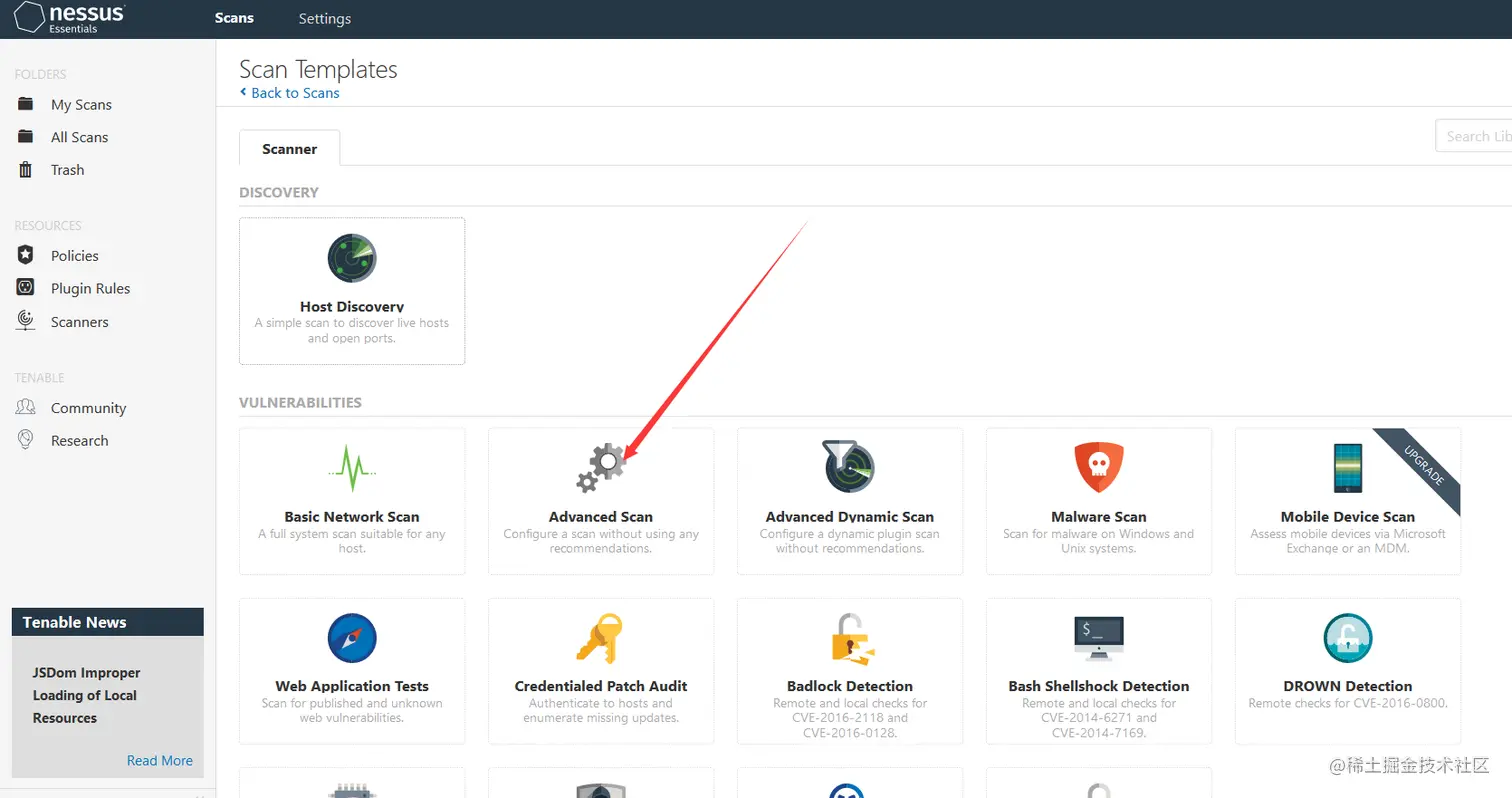Click the Search Library input field

coord(1473,136)
